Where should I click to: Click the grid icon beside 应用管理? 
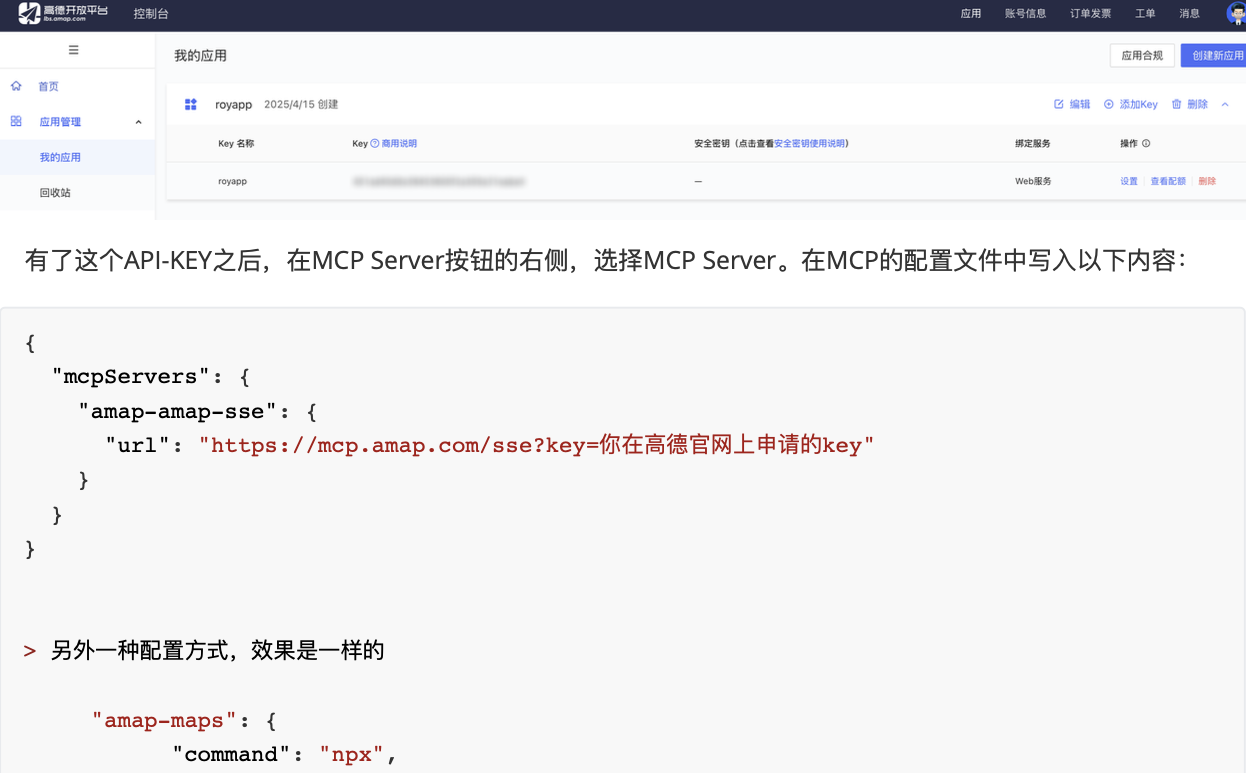point(16,121)
